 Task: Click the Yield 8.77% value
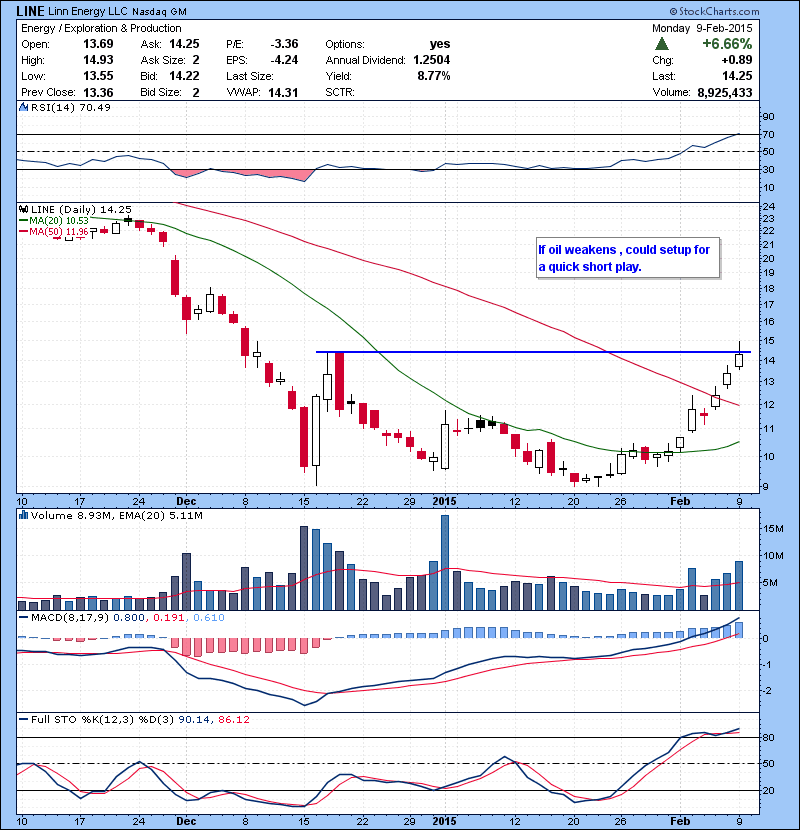[434, 76]
